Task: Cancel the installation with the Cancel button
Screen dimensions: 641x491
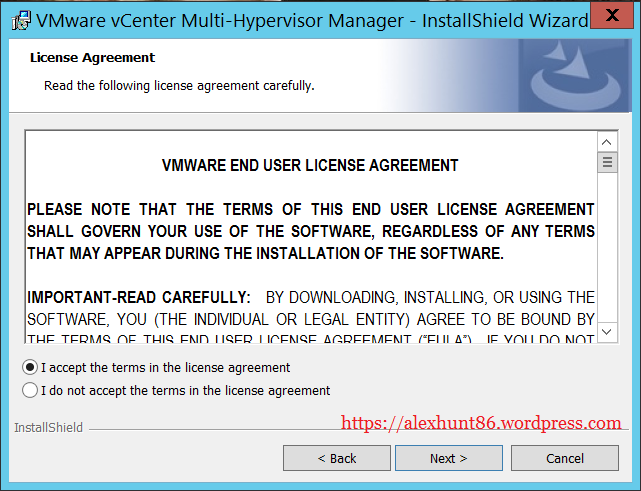Action: coord(565,458)
